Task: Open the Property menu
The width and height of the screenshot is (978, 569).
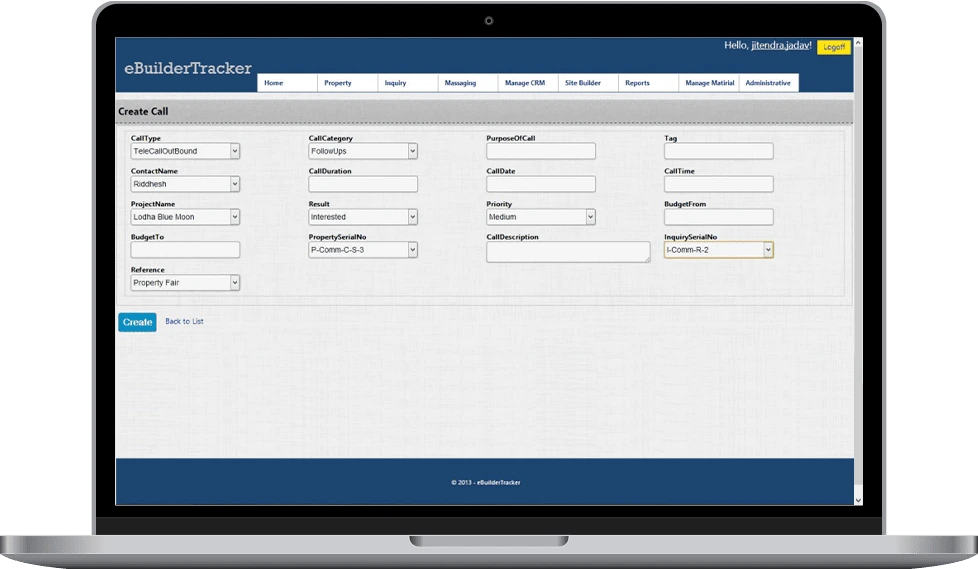Action: [338, 83]
